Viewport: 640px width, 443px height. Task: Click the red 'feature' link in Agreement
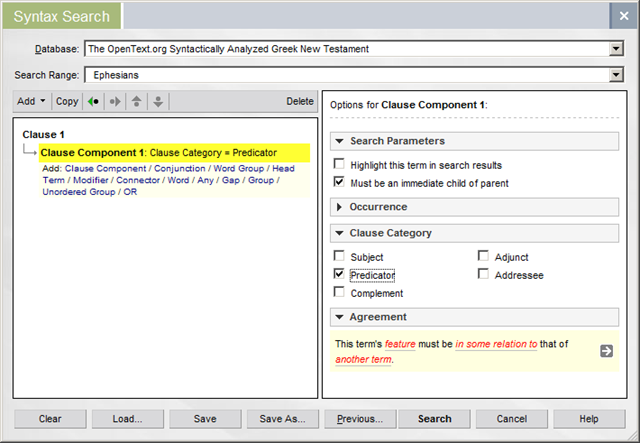(400, 344)
